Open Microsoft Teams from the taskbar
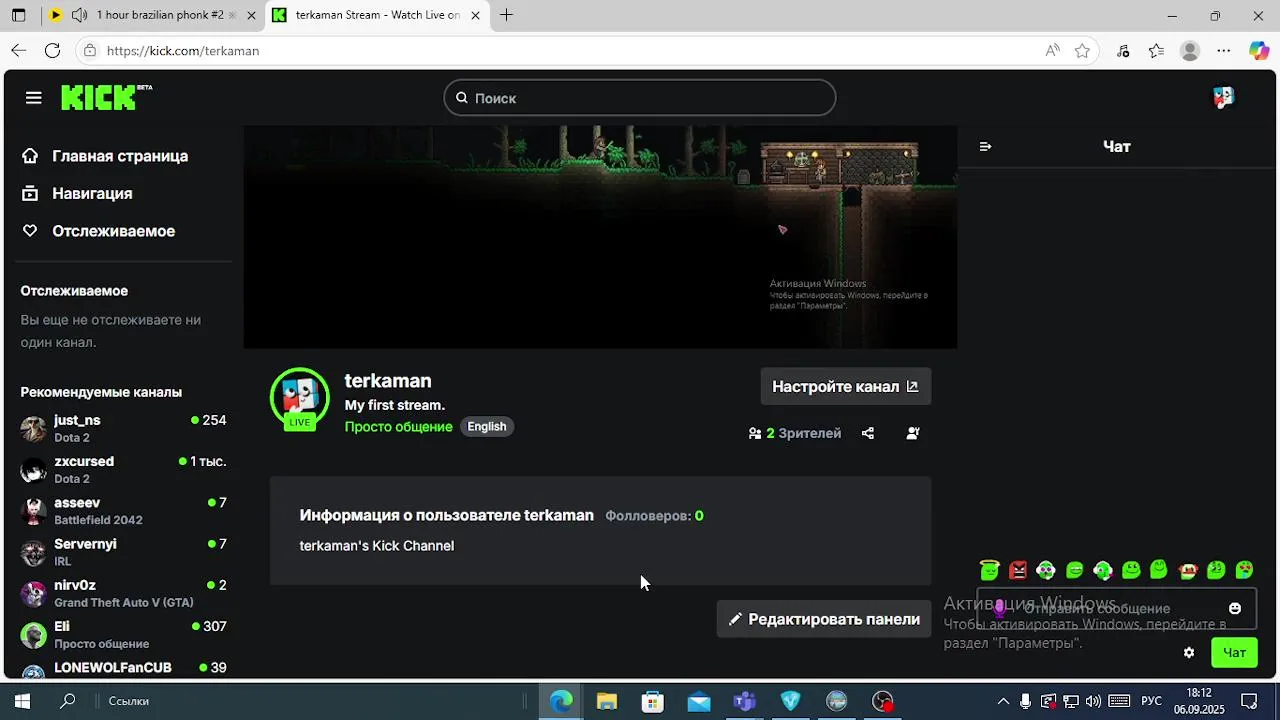 click(745, 701)
